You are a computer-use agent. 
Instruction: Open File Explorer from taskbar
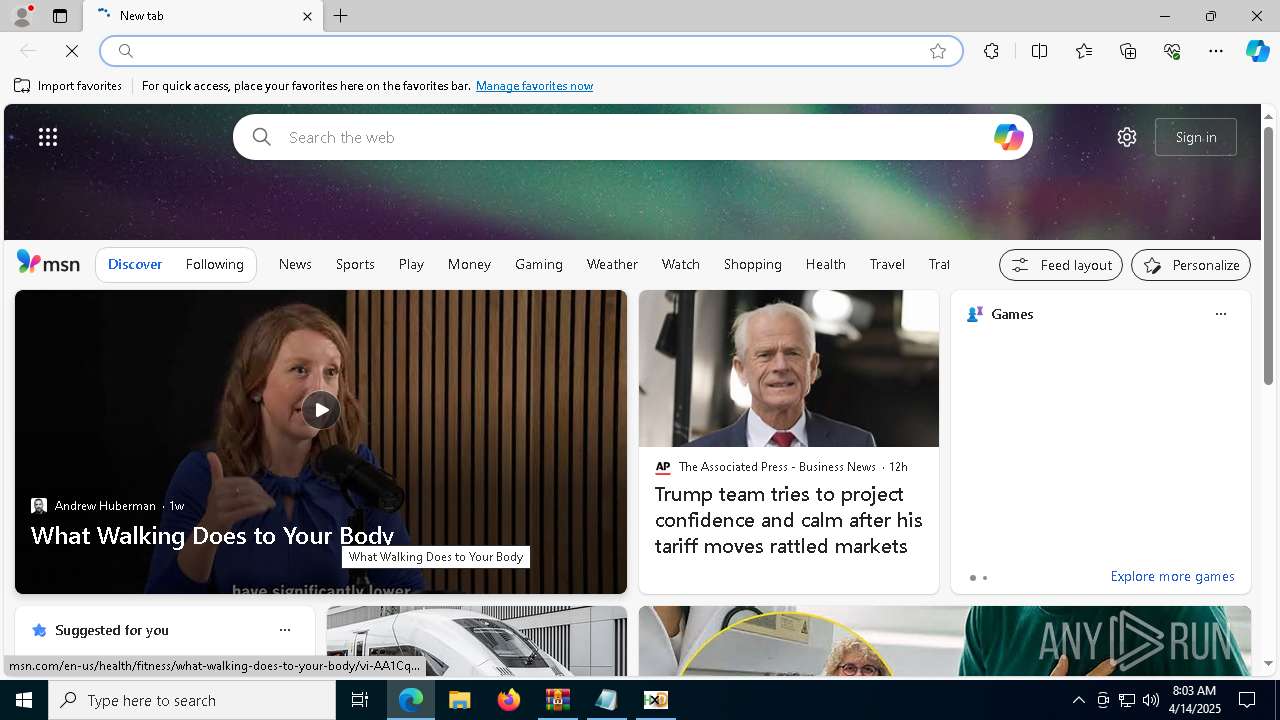pos(459,700)
